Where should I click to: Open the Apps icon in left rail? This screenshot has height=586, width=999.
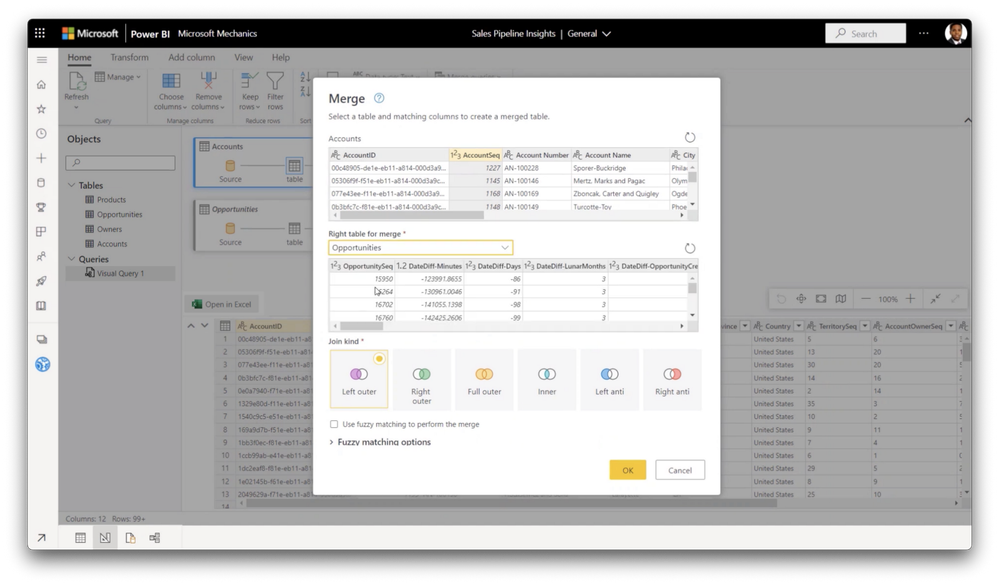(41, 232)
